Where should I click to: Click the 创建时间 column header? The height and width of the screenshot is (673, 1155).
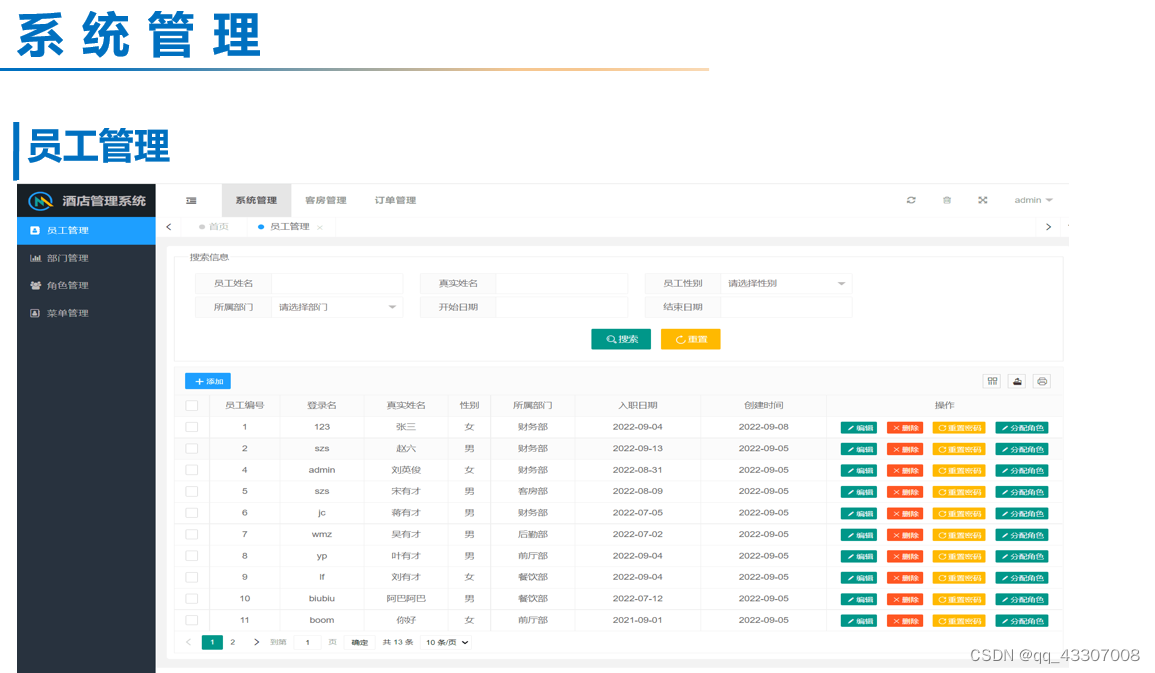(x=764, y=406)
